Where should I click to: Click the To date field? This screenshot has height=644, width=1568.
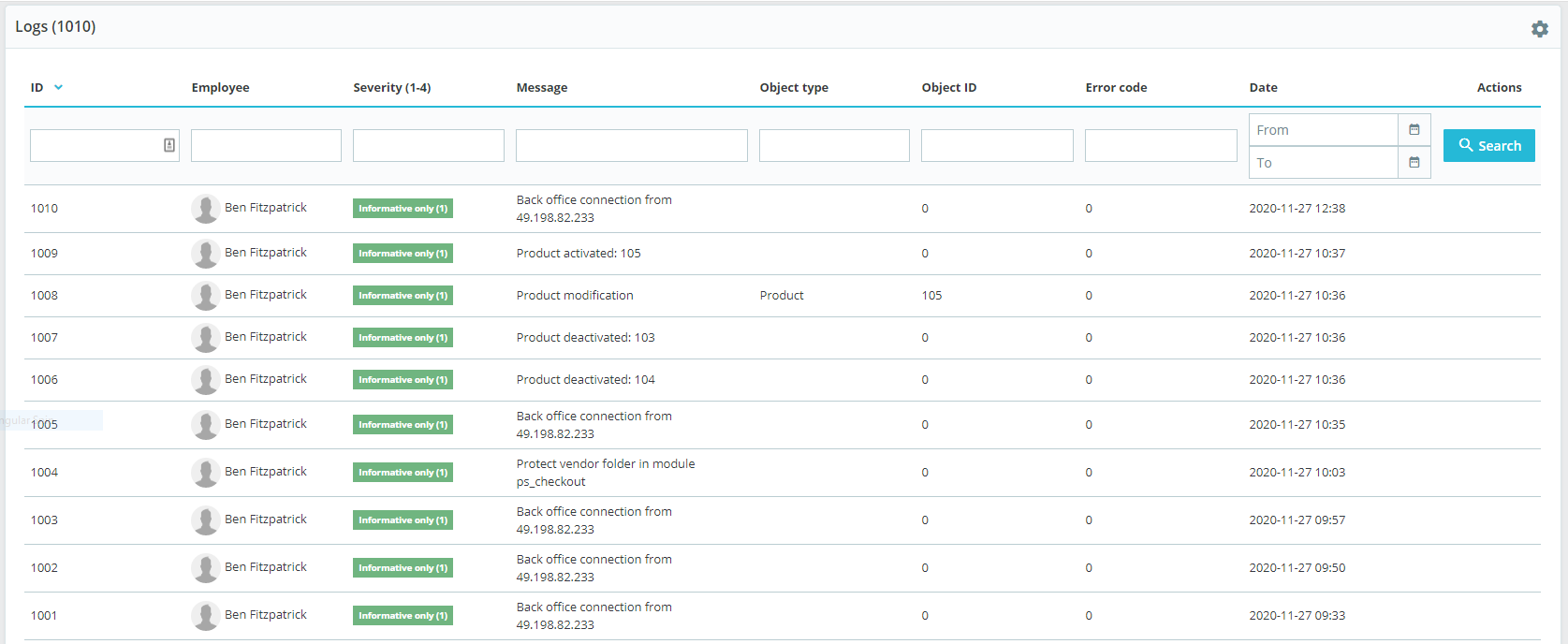1324,163
